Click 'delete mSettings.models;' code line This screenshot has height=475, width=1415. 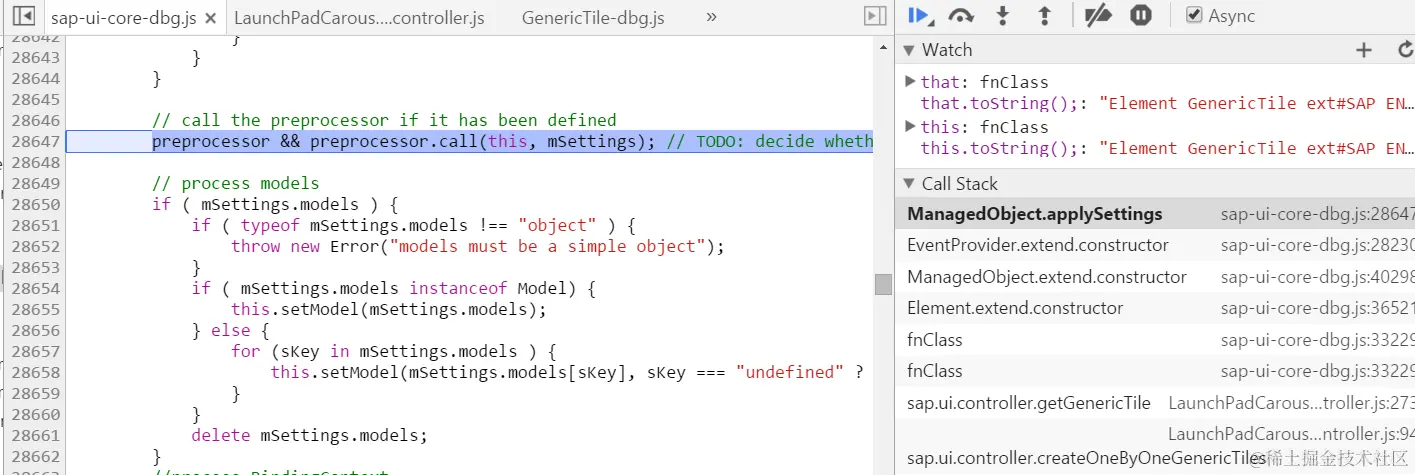tap(309, 435)
